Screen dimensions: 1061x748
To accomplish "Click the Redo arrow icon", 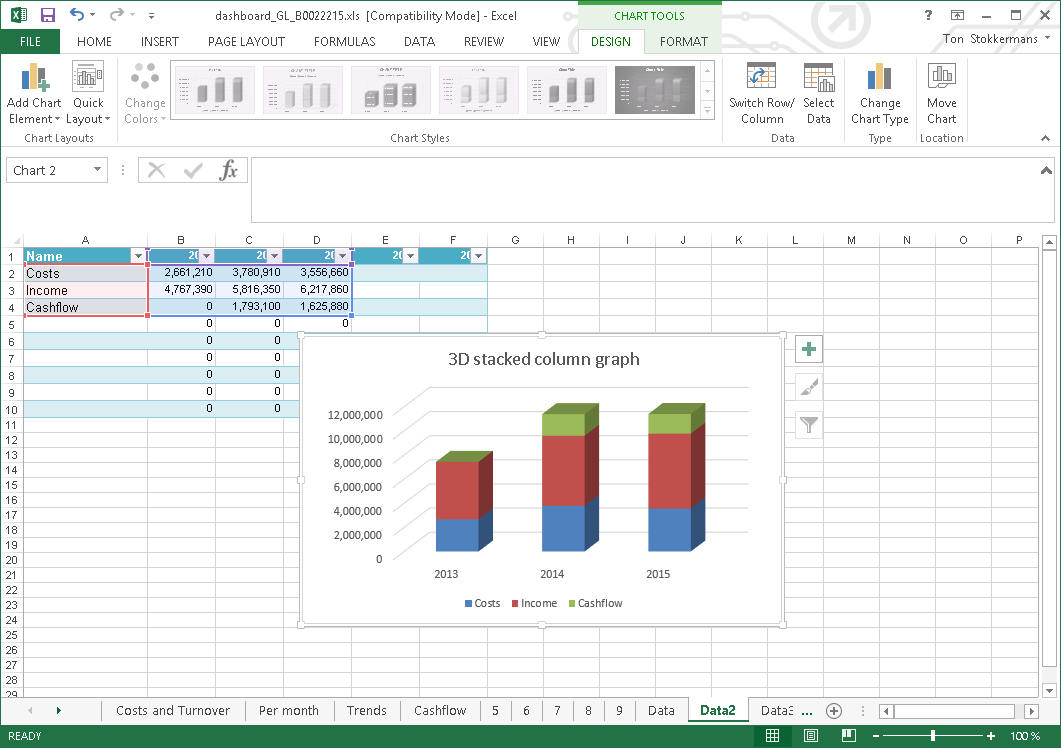I will coord(117,15).
